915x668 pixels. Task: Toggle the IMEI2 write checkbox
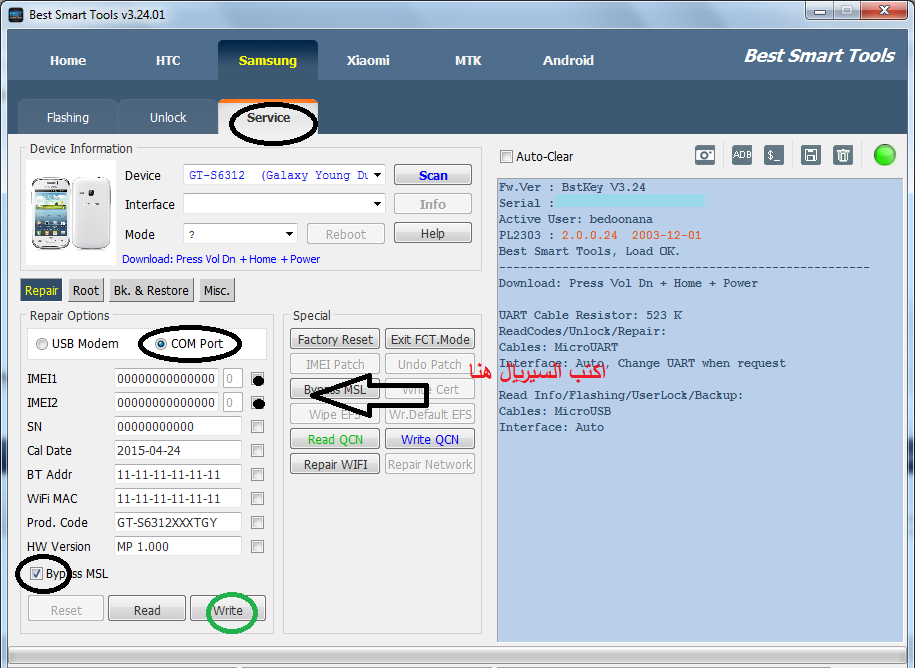pos(257,403)
